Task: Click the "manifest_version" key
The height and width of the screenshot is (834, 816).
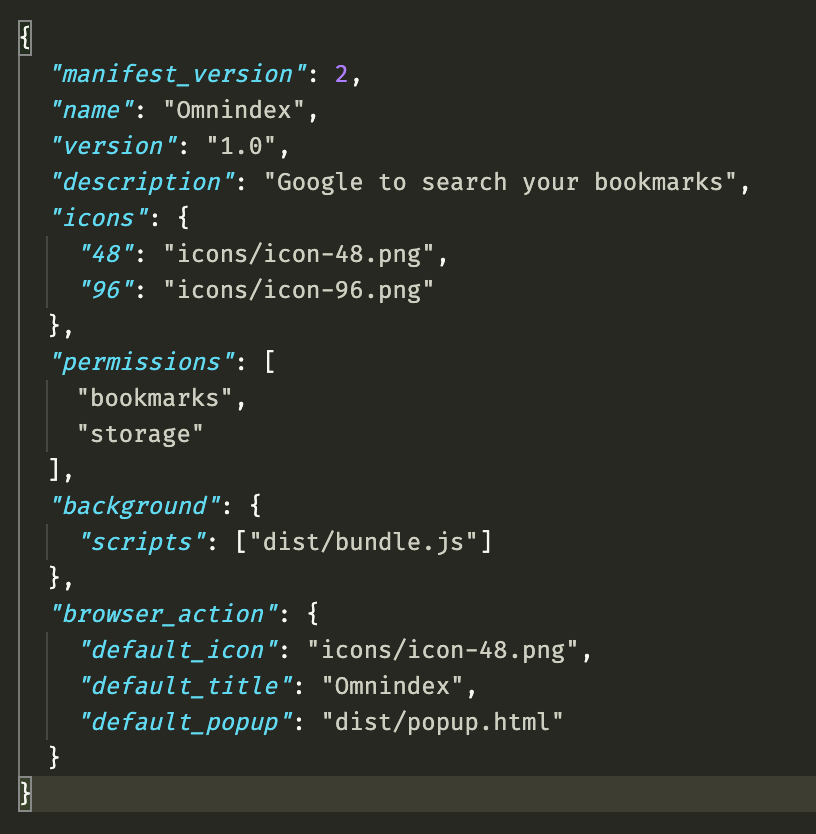Action: pyautogui.click(x=179, y=74)
